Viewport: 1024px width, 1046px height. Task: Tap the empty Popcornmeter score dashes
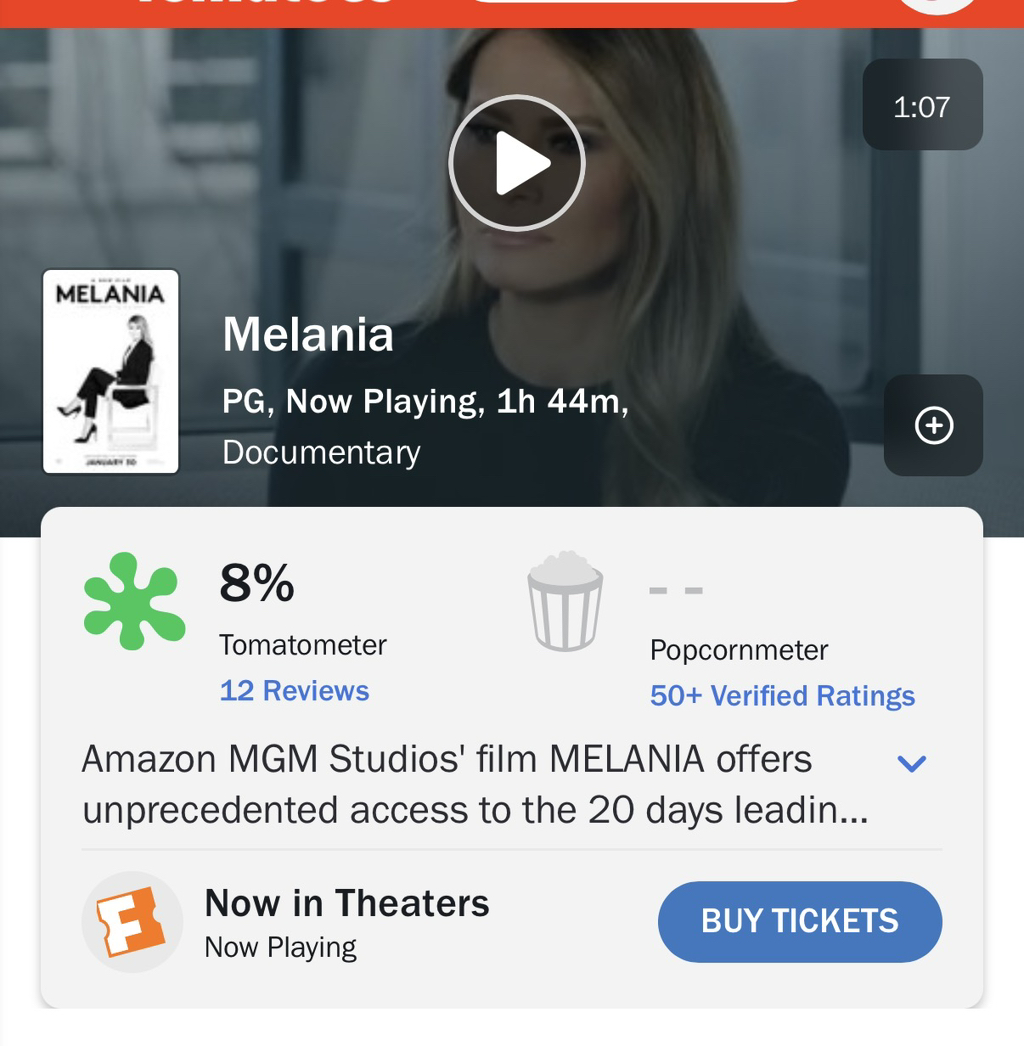click(x=676, y=590)
